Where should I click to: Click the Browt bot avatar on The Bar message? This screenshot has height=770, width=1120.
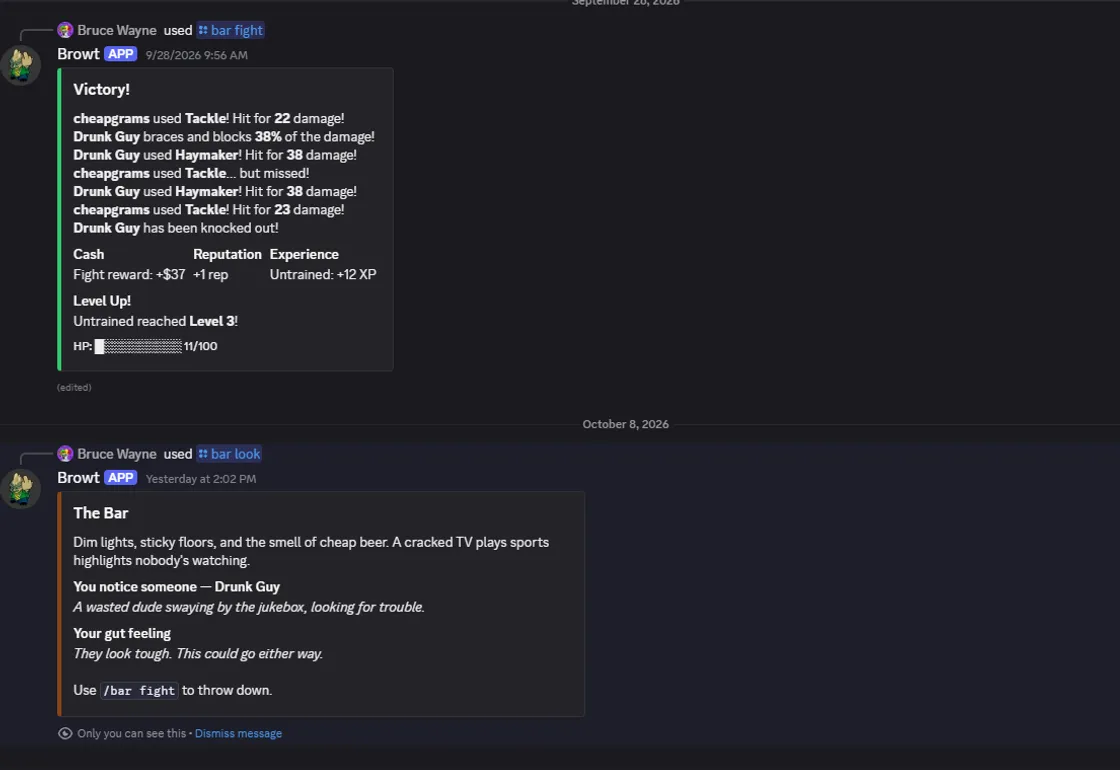[21, 489]
